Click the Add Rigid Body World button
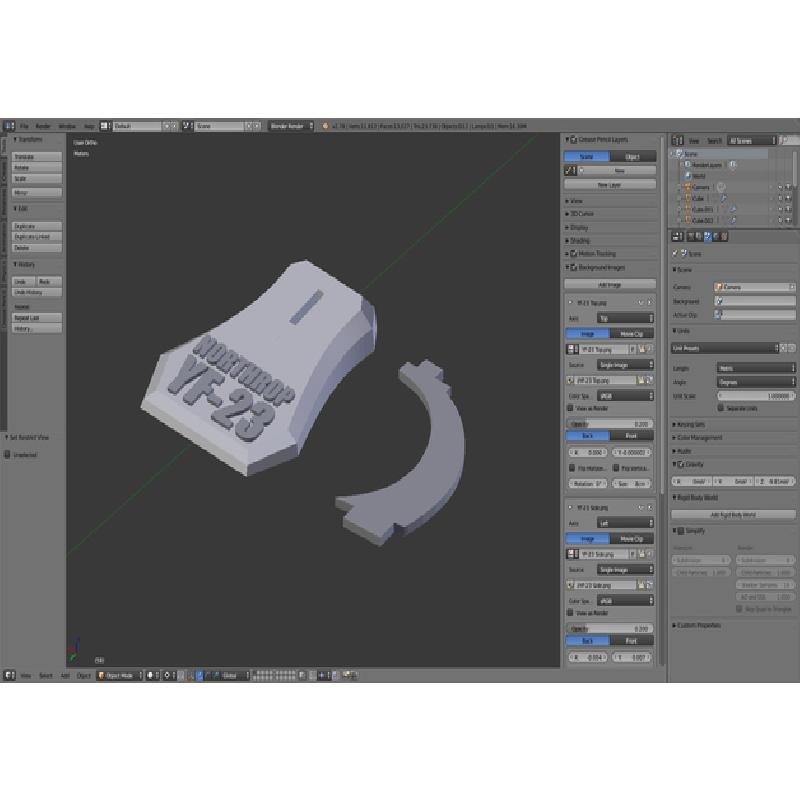Image resolution: width=800 pixels, height=800 pixels. point(733,515)
